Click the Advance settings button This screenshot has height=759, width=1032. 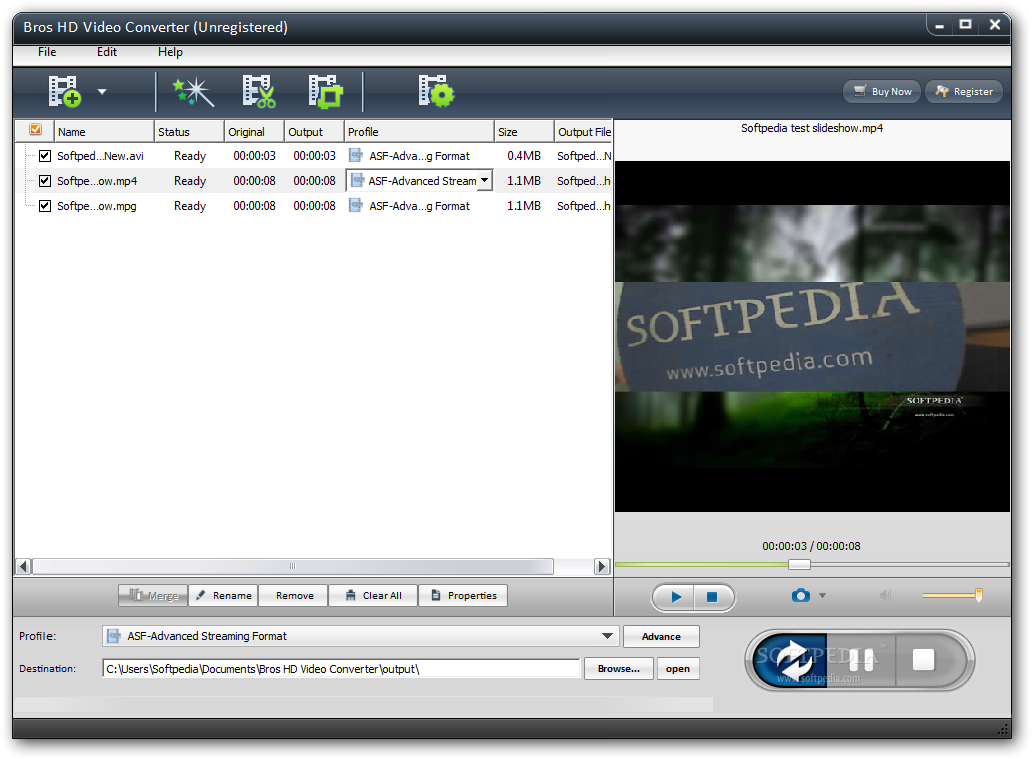coord(661,637)
